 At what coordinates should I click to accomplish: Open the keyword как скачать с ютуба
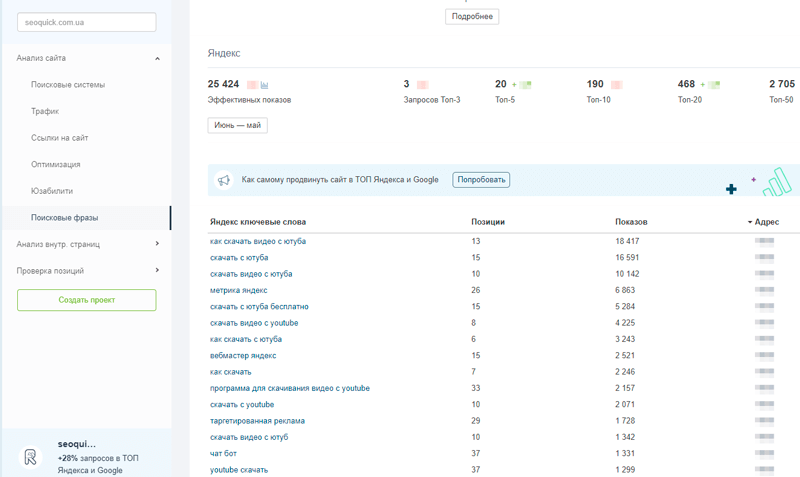tap(245, 339)
